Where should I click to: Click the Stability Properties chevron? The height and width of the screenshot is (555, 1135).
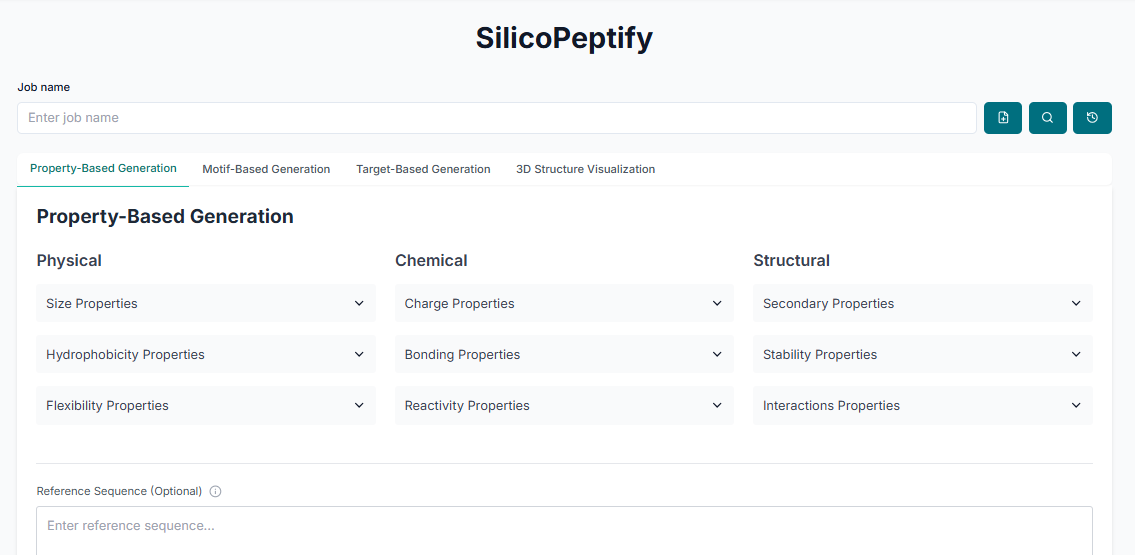click(x=1076, y=354)
